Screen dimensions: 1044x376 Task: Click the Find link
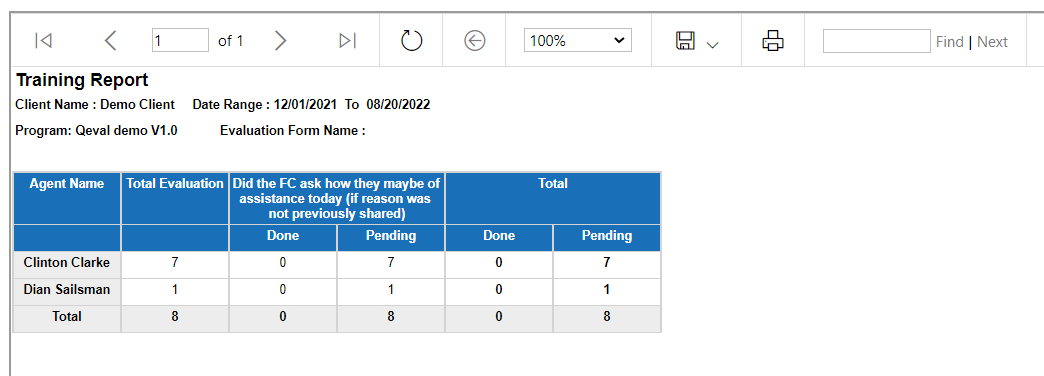(949, 42)
